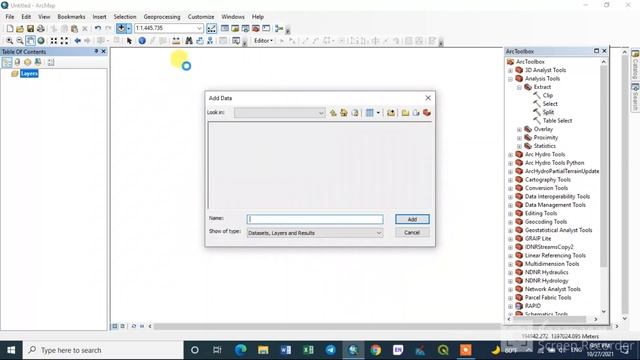The image size is (640, 360).
Task: Switch to List By Drawing Order
Action: [7, 62]
